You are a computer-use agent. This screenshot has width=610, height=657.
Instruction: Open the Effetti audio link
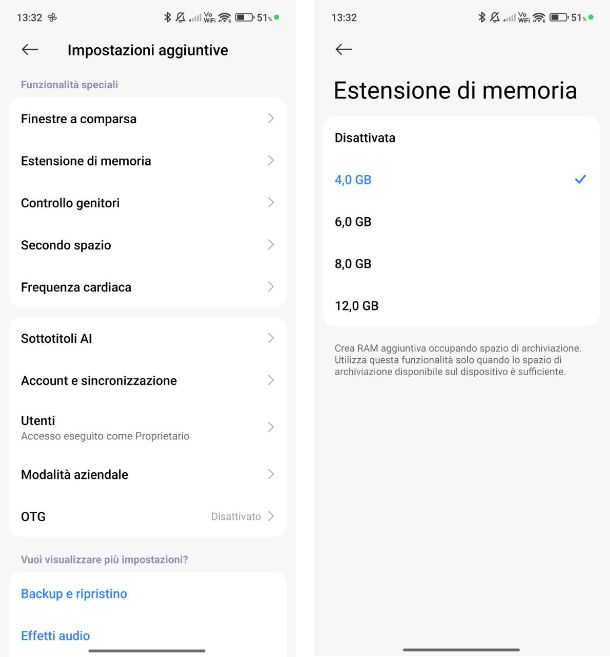(56, 636)
